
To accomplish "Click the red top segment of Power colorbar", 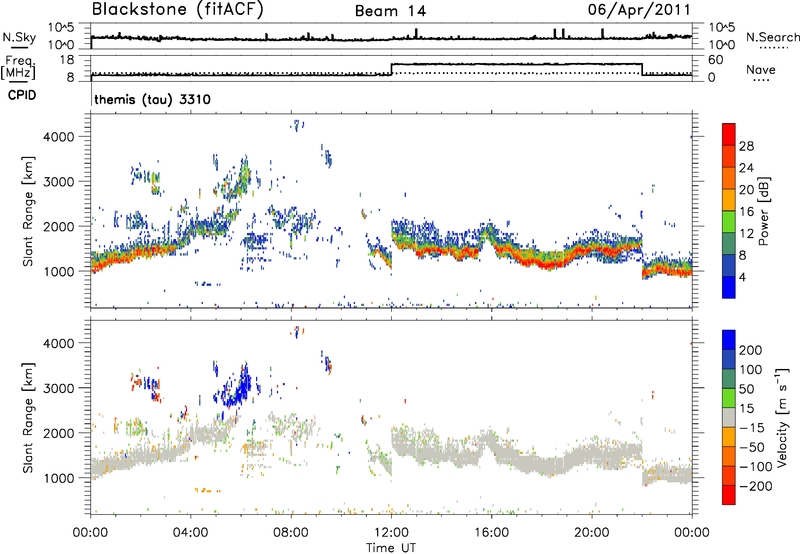I will (x=729, y=134).
